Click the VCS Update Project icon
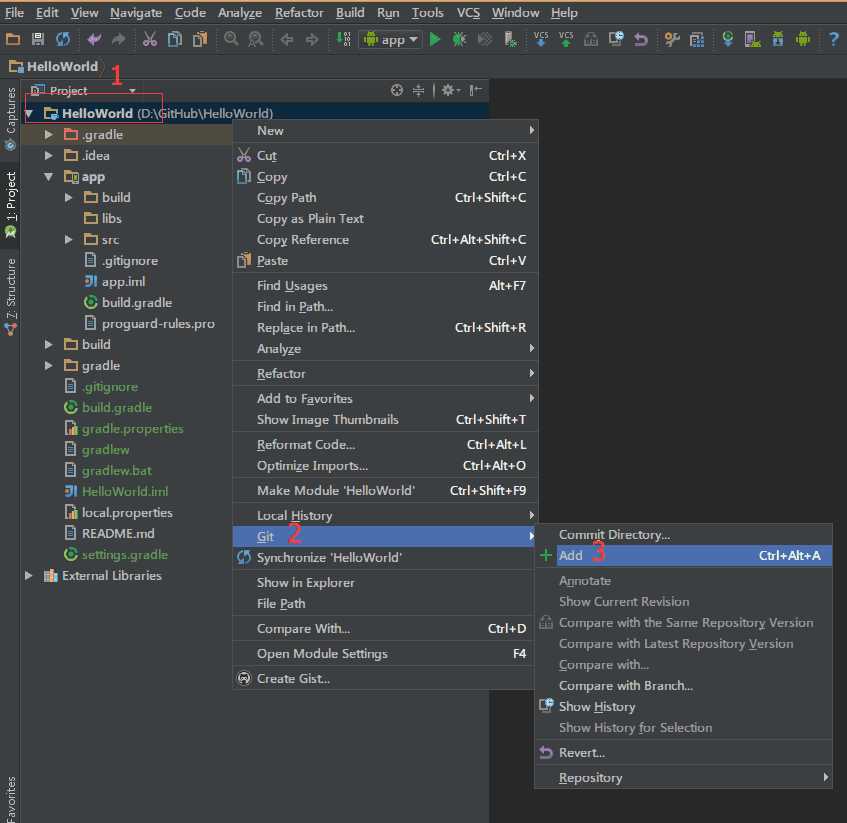Viewport: 847px width, 823px height. point(541,39)
